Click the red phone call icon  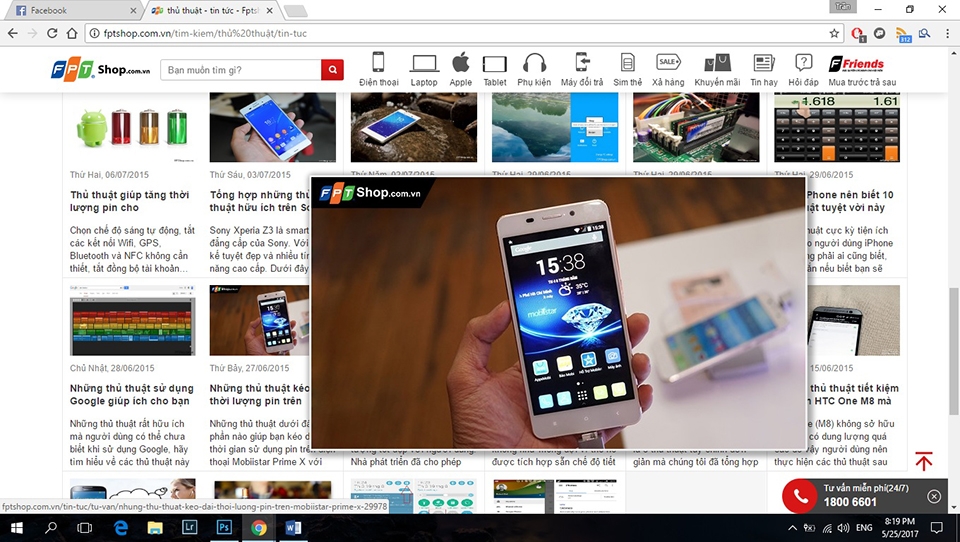tap(800, 496)
